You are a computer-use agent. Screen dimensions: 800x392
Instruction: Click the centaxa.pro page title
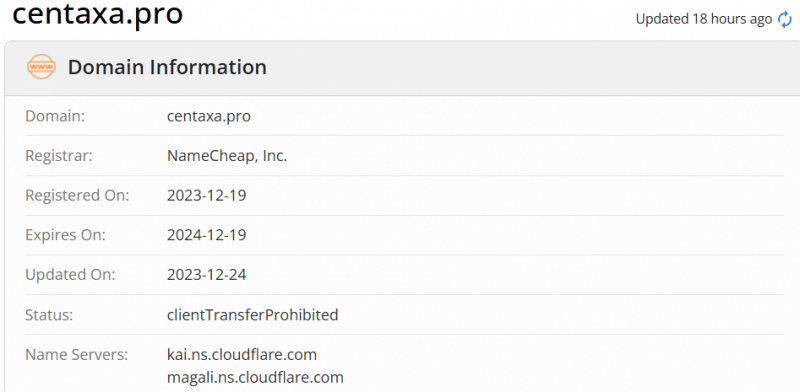[x=97, y=14]
